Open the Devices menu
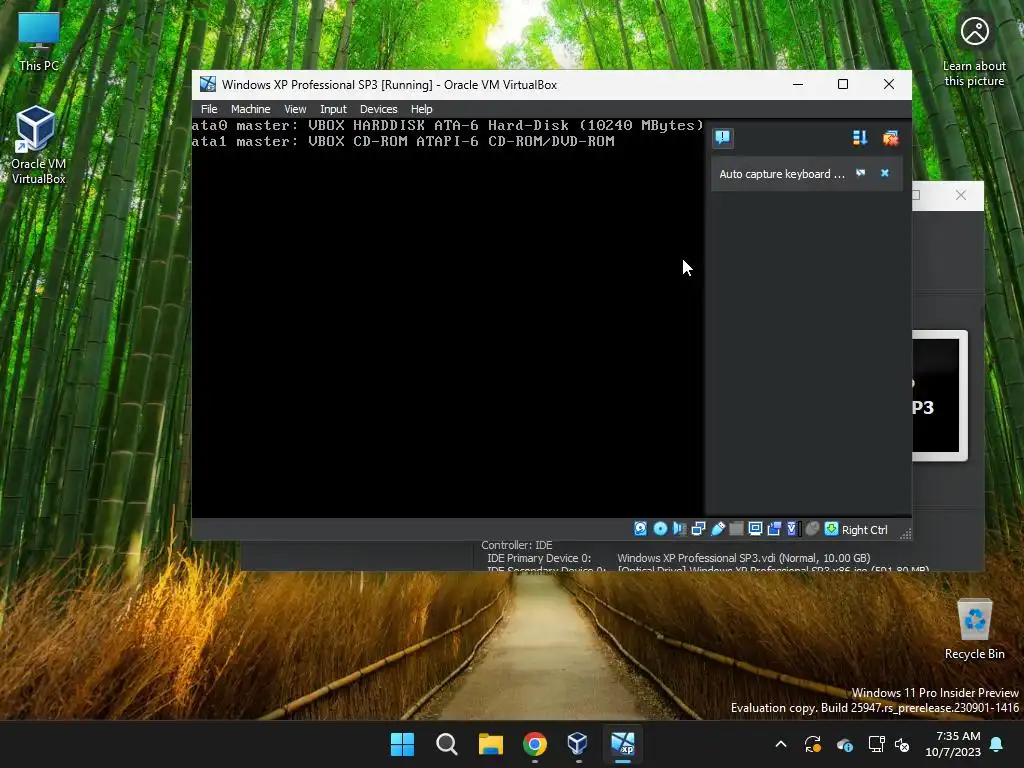This screenshot has height=768, width=1024. 378,109
